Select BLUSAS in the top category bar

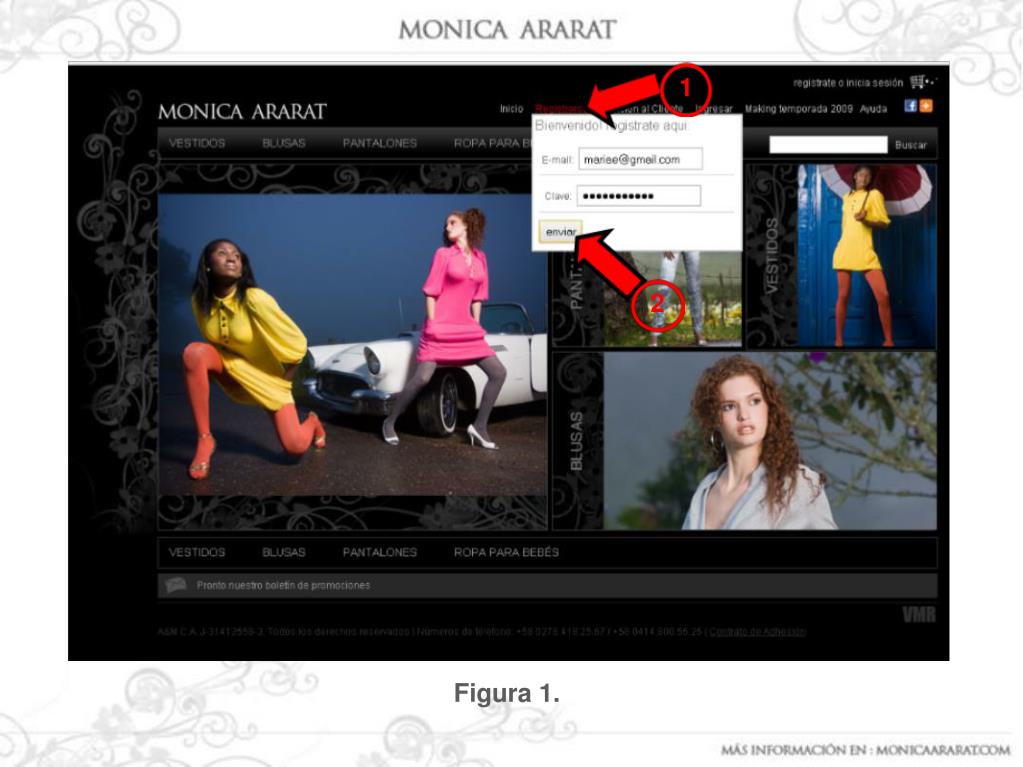pos(284,143)
